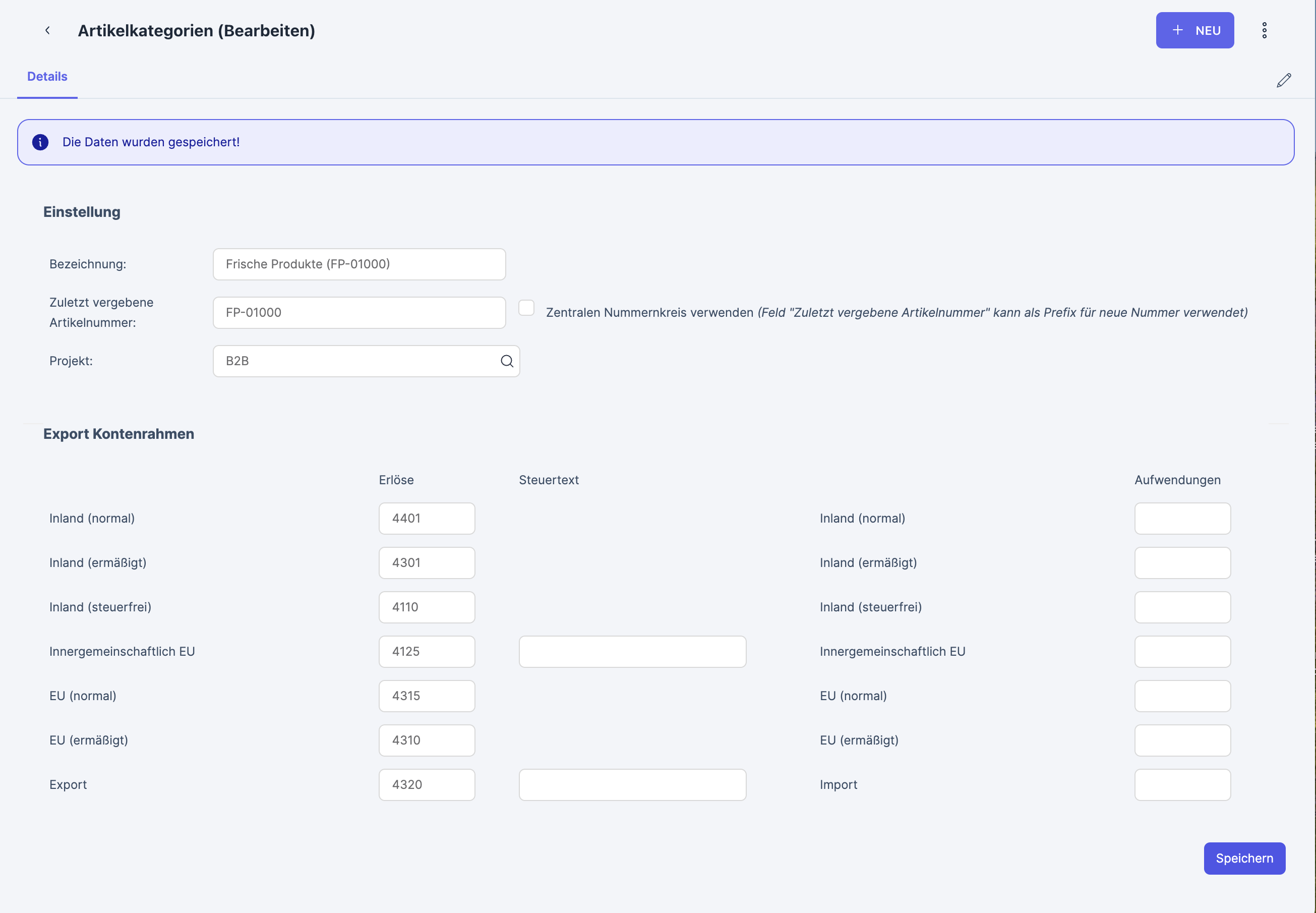Screen dimensions: 1316x913
Task: Click Steuertext field for Innergemeinschaftlich EU
Action: 632,652
